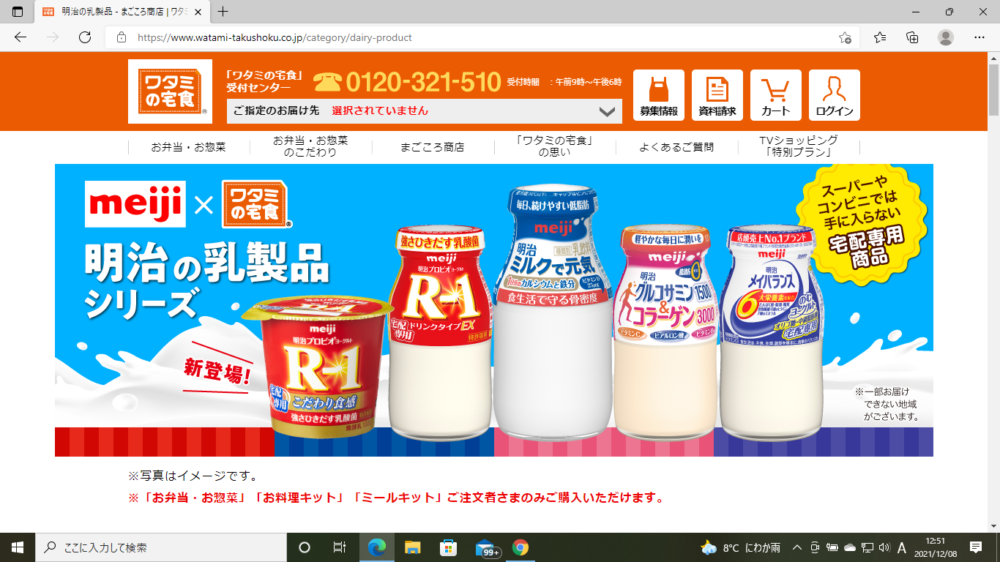Viewport: 1000px width, 562px height.
Task: Click the ワタミの宅食 logo
Action: click(x=170, y=91)
